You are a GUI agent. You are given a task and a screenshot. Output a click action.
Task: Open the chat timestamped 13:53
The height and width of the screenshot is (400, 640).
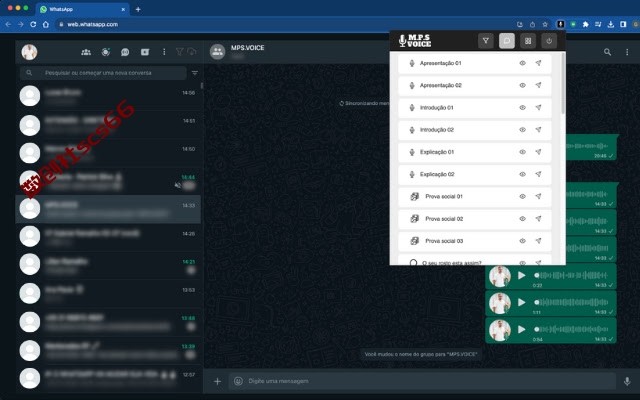108,293
